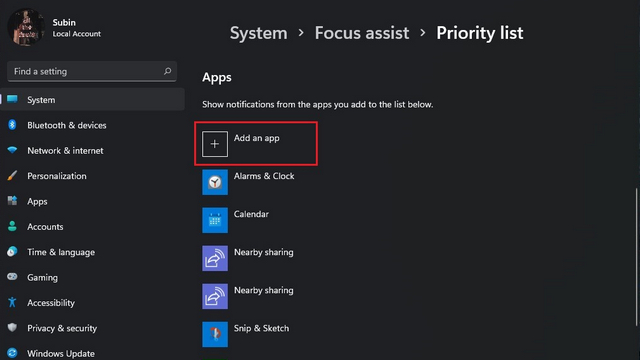Click the Subin profile picture
The height and width of the screenshot is (360, 640).
tap(26, 27)
